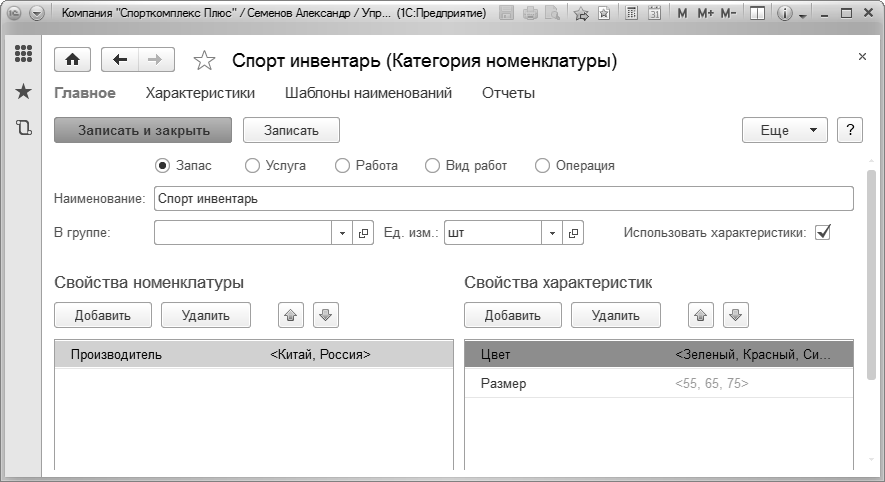Click the print icon in title bar
885x482 pixels.
tap(530, 13)
